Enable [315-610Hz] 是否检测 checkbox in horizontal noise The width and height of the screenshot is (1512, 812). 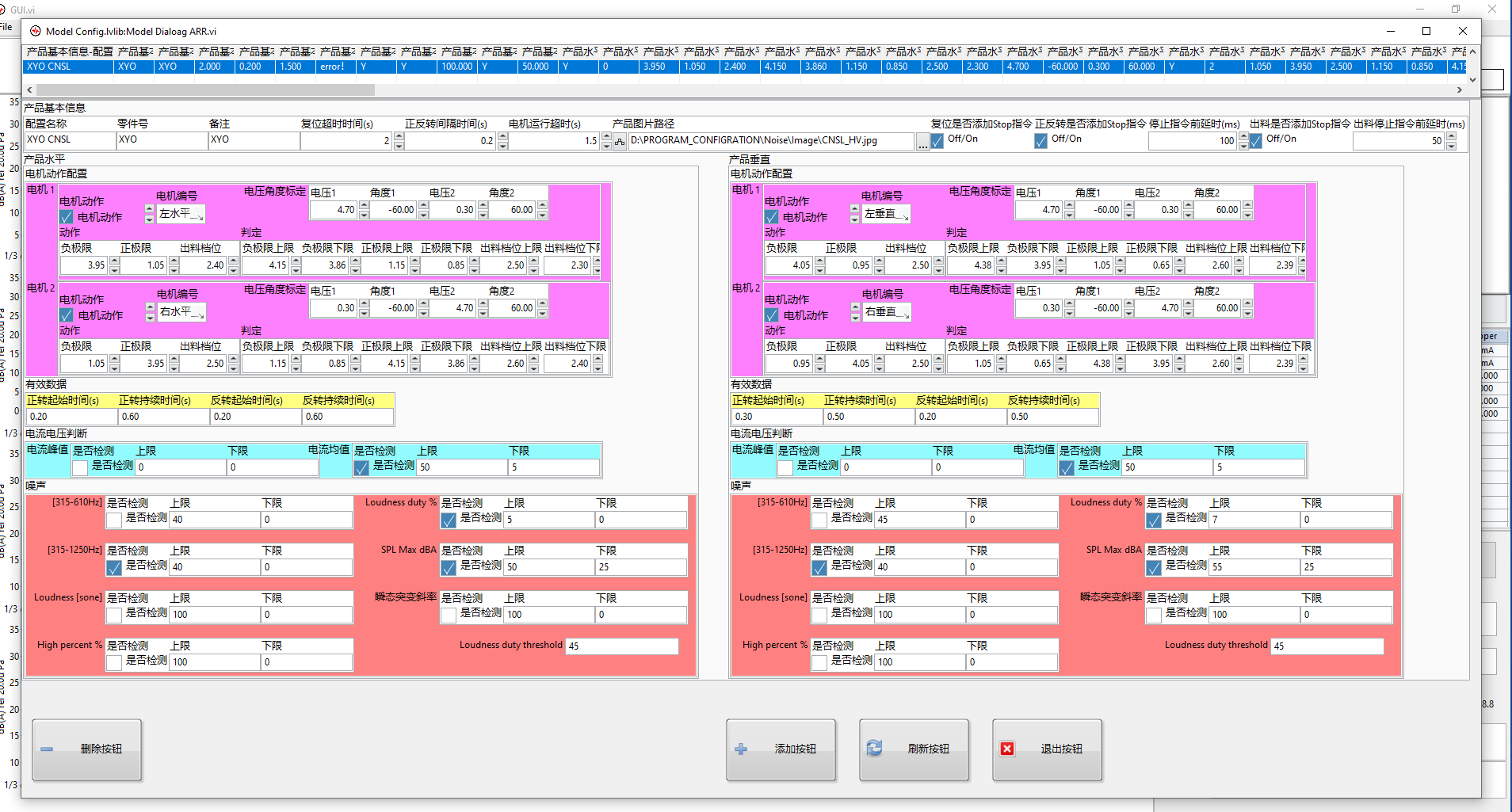click(x=114, y=519)
